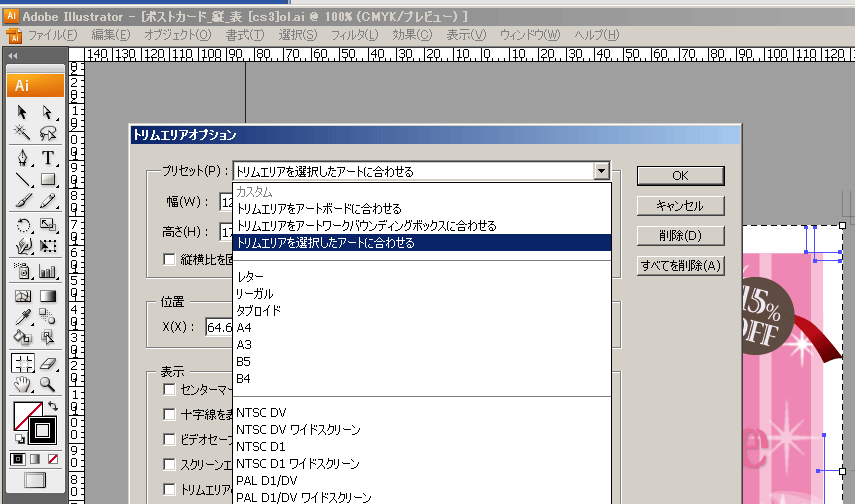Select the Paintbrush tool
Screen dimensions: 855x504
[22, 200]
